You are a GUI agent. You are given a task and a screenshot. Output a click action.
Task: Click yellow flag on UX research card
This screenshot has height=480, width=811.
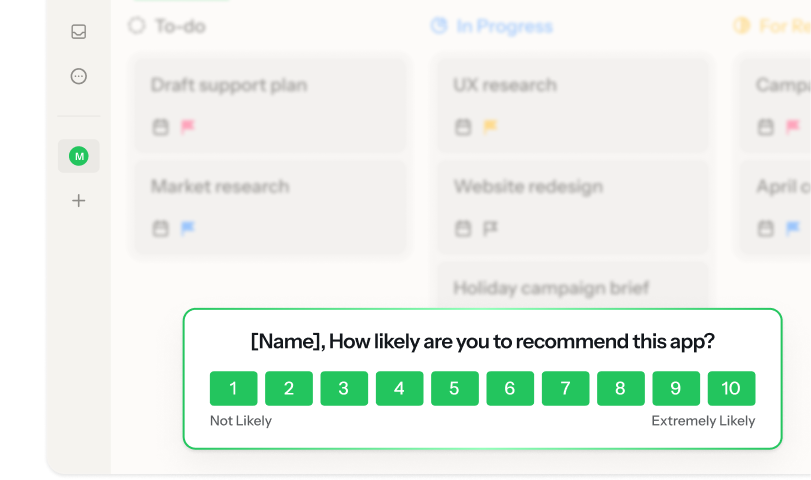point(490,127)
